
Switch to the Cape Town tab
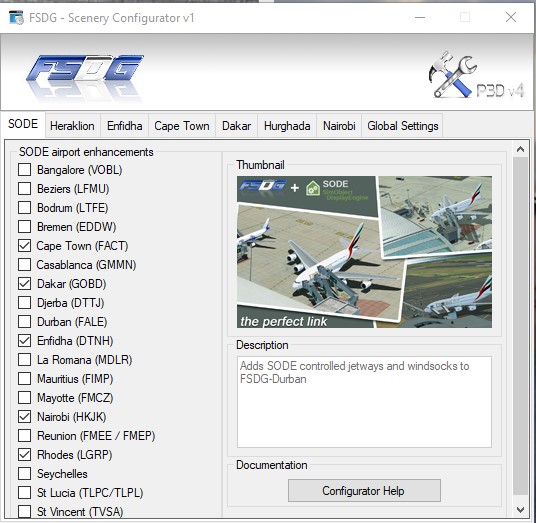point(182,126)
